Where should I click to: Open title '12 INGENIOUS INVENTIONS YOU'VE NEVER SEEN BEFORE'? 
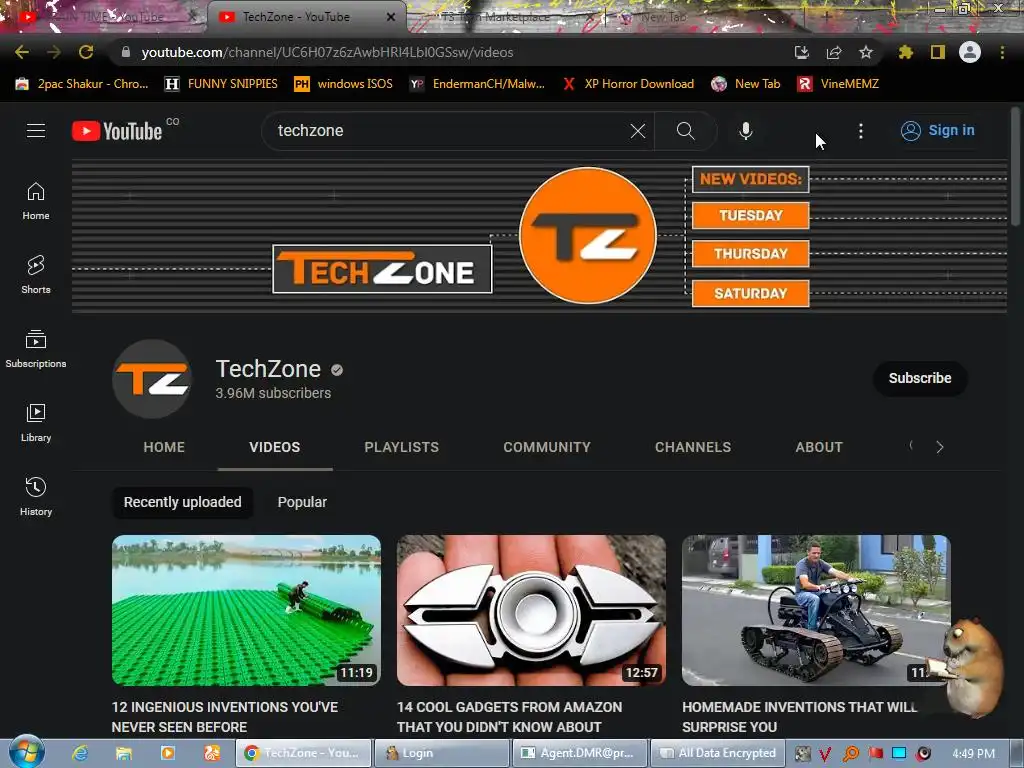tap(225, 717)
